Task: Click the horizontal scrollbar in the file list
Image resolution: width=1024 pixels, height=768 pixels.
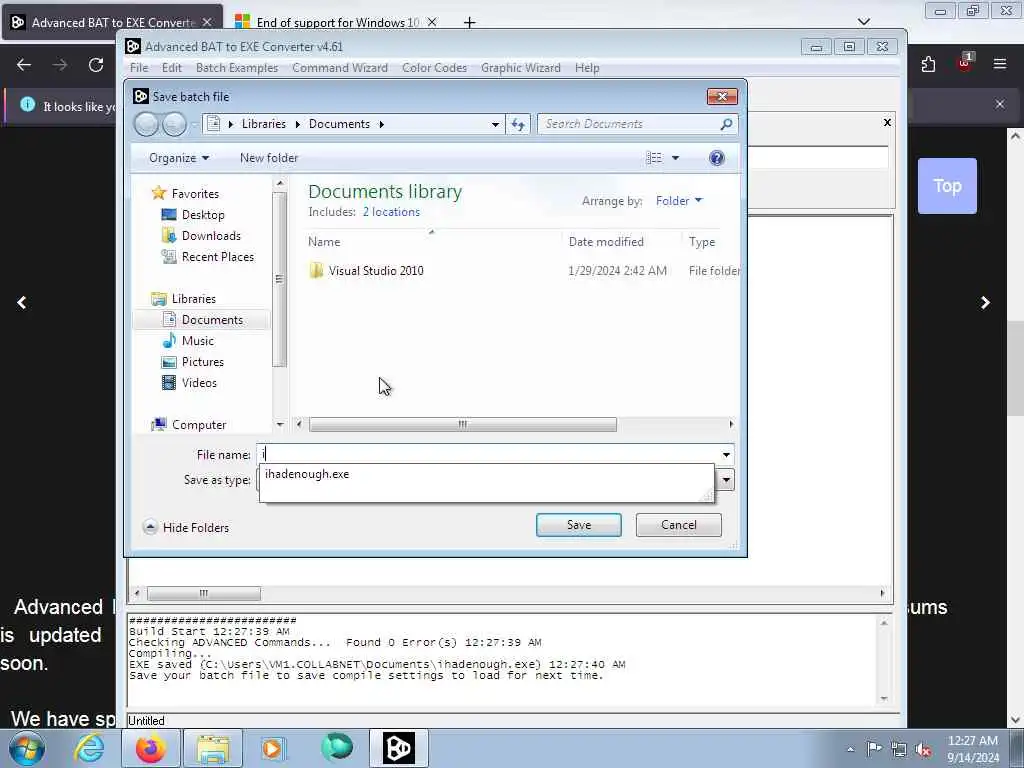Action: [462, 424]
